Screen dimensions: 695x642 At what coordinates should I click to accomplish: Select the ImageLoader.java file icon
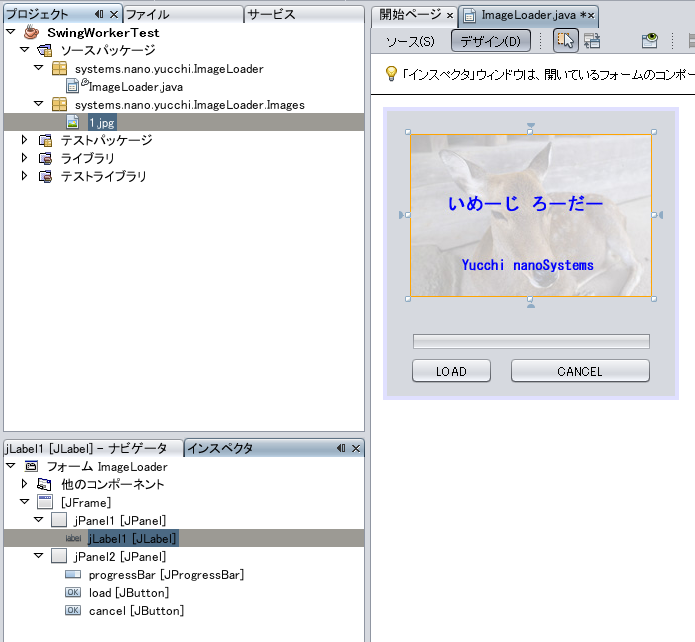pyautogui.click(x=74, y=87)
